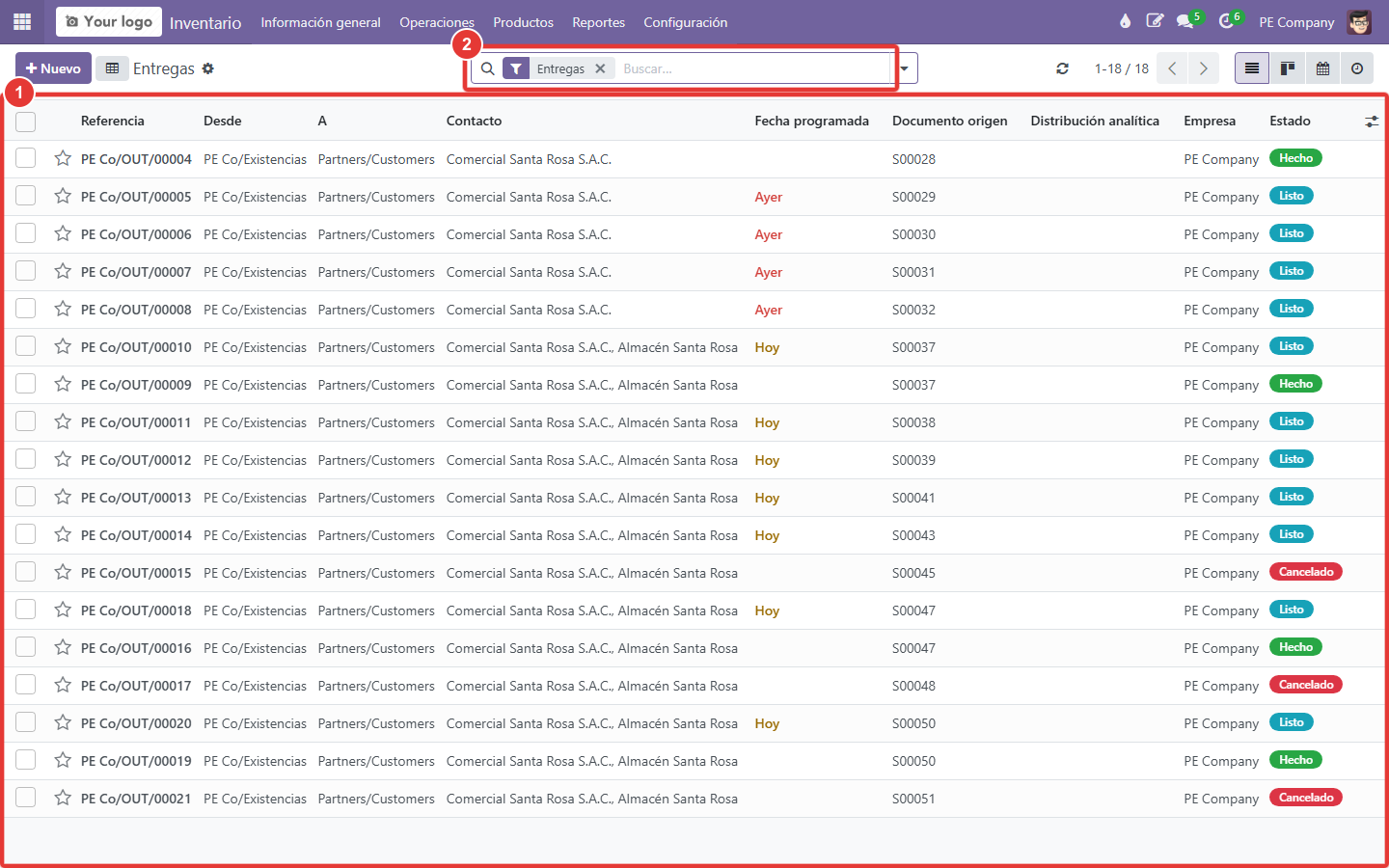The image size is (1389, 868).
Task: Open the Entregas settings gear
Action: 208,68
